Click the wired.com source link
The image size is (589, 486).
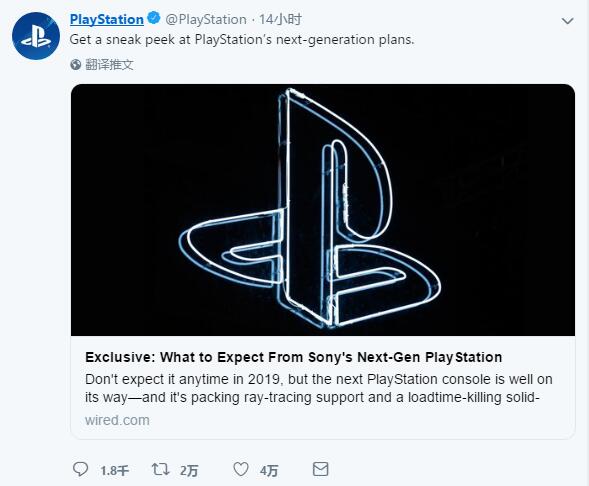117,420
